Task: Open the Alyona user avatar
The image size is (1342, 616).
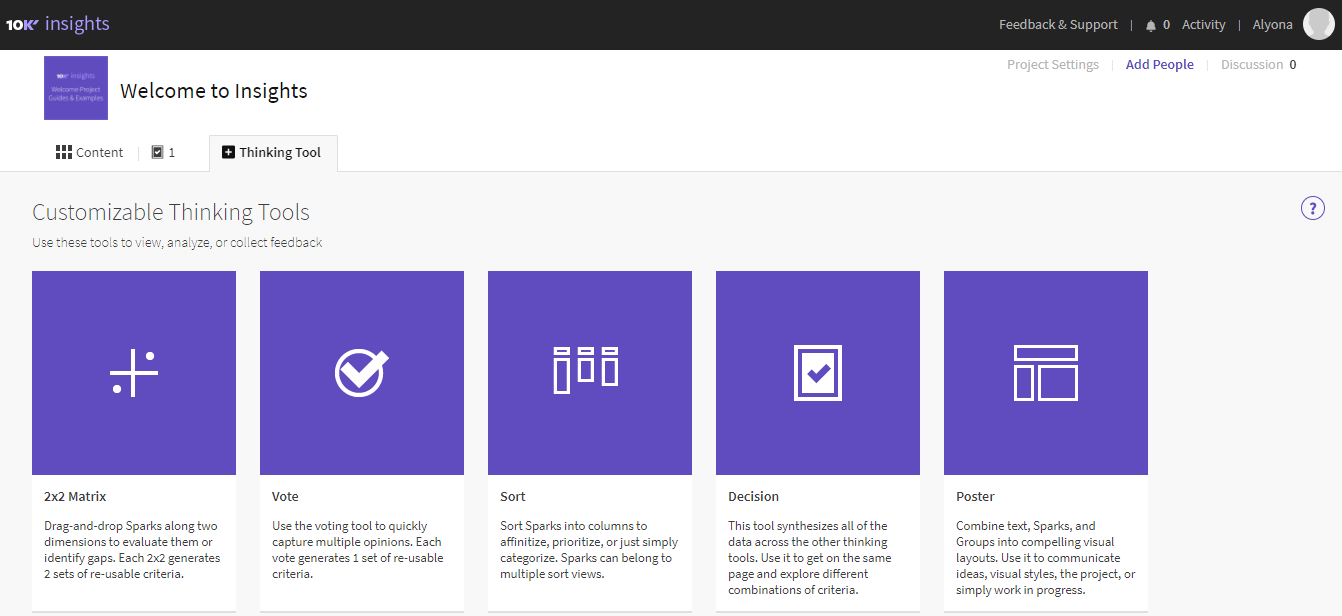Action: click(1318, 24)
